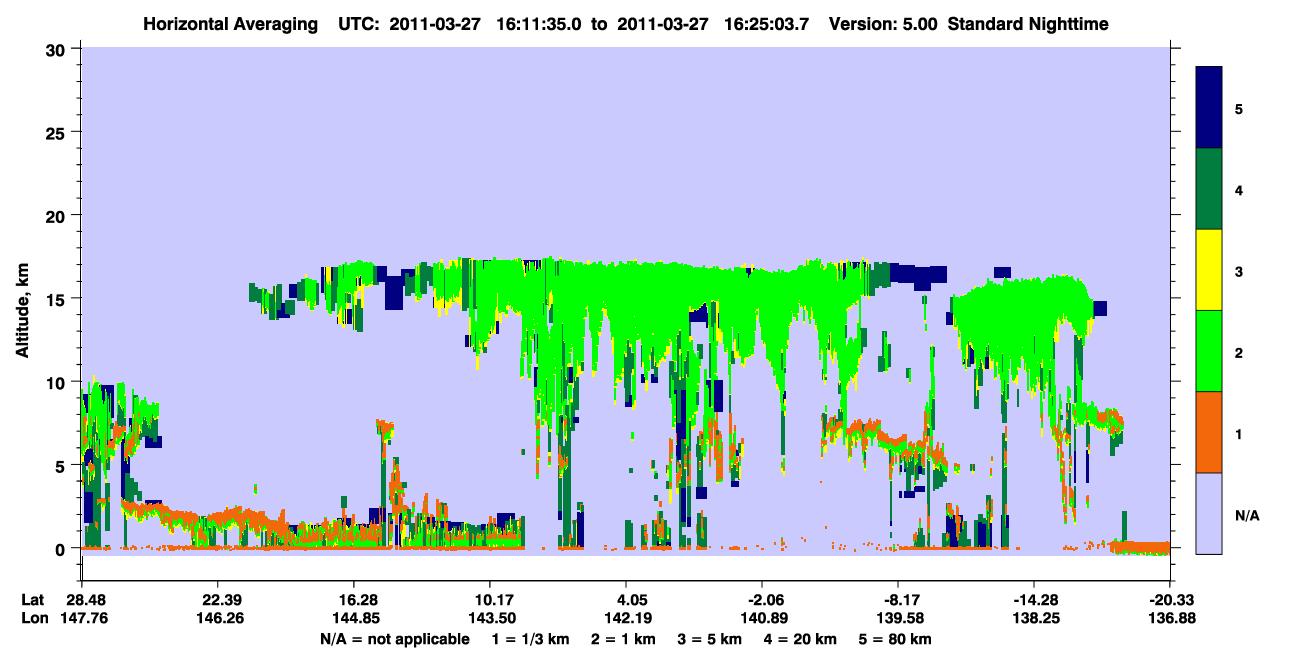Click the longitude value '142.19'
Viewport: 1300px width, 667px height.
(626, 618)
